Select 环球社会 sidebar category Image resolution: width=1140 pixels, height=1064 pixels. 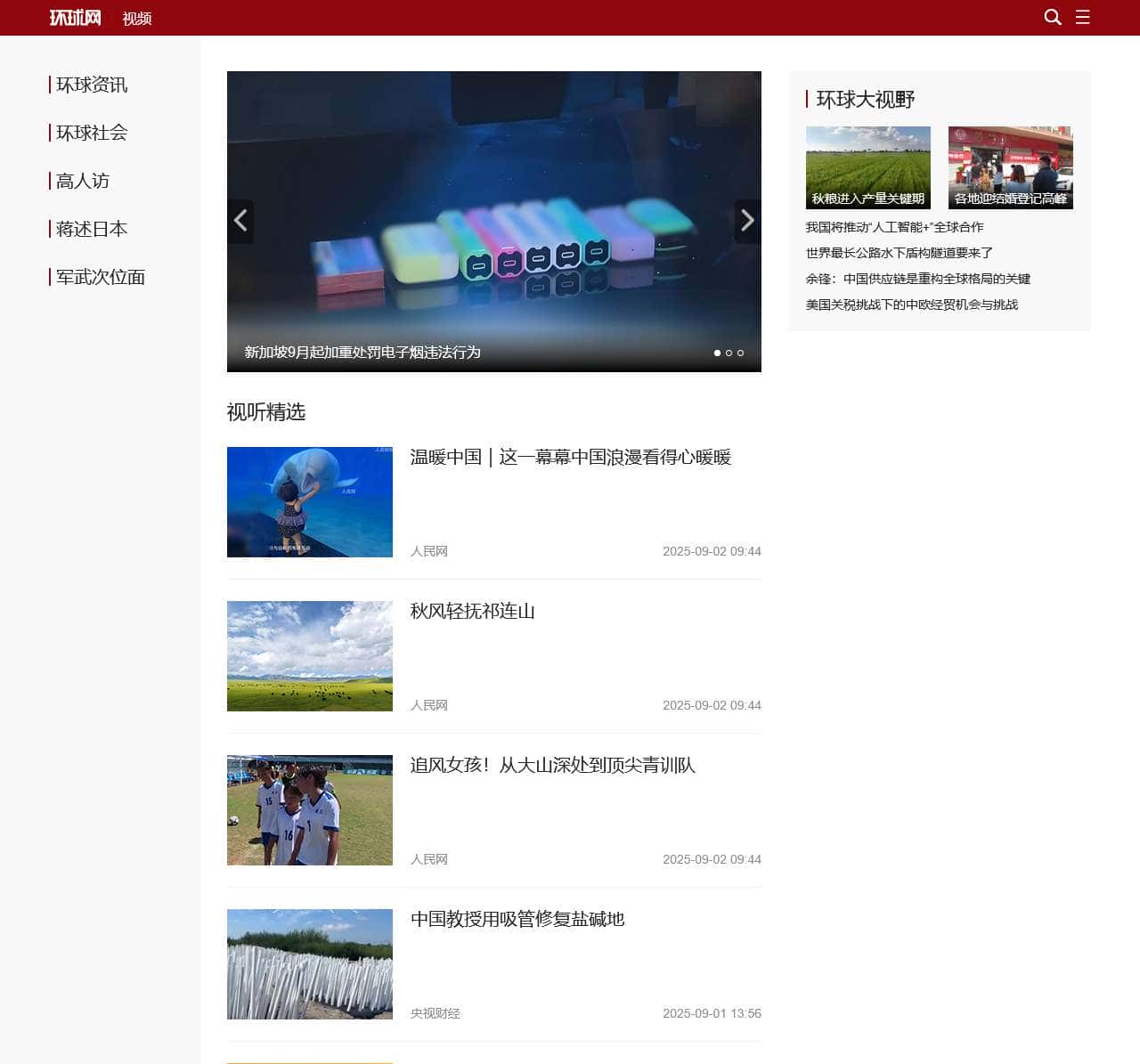92,133
